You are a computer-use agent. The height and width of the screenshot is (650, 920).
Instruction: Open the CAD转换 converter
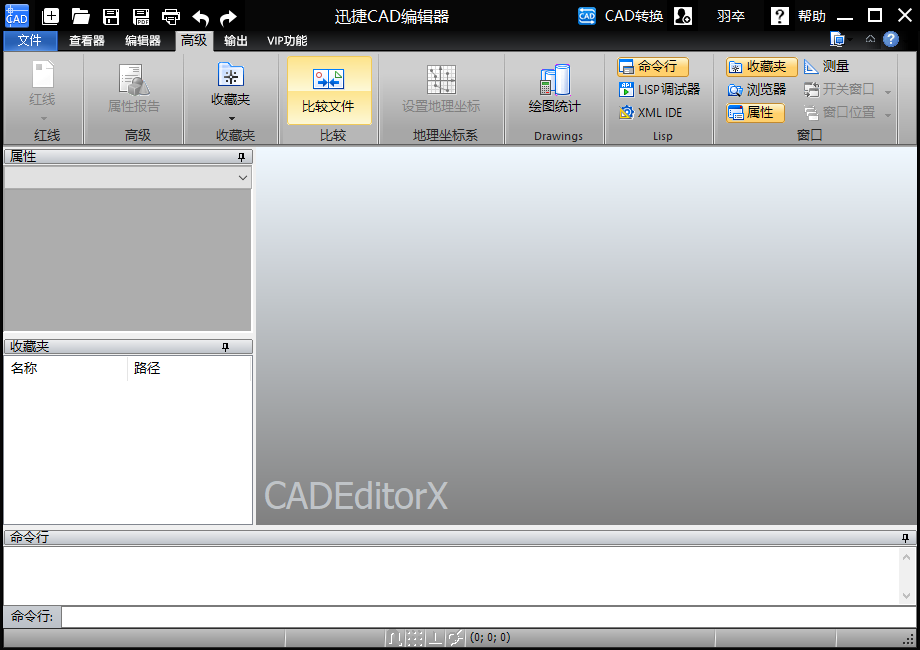[x=621, y=16]
